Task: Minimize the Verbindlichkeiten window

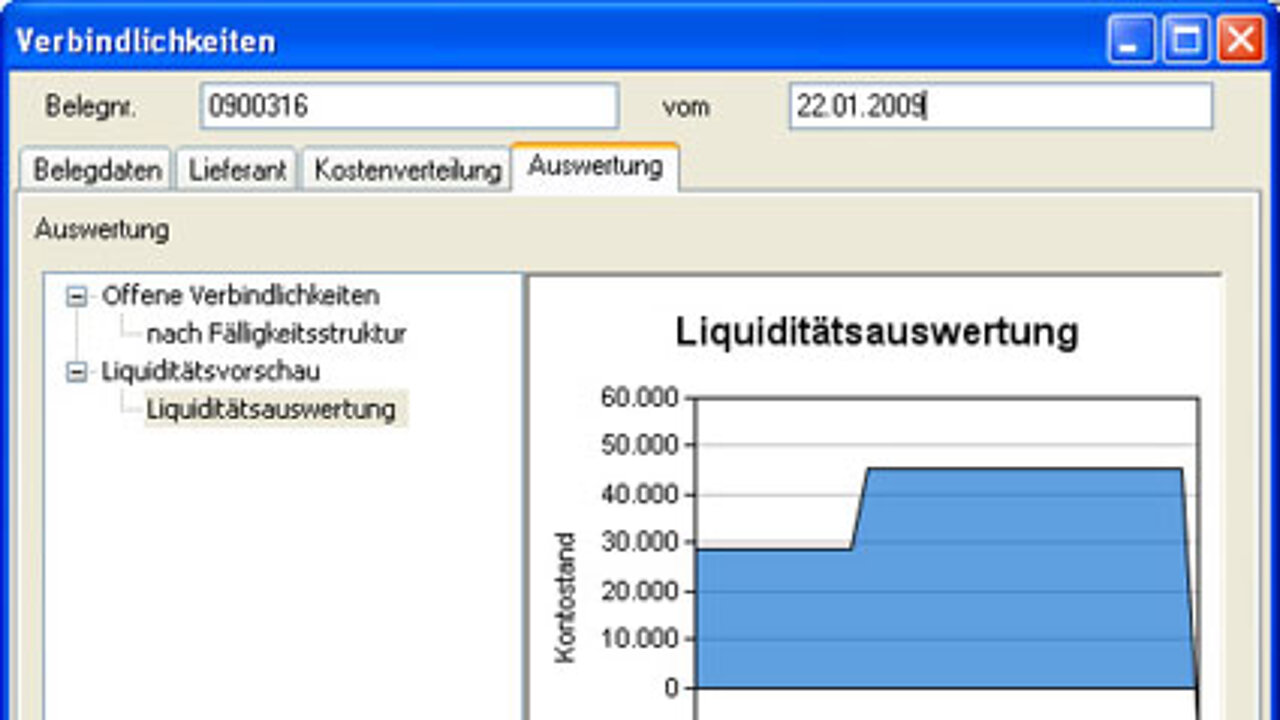Action: click(1131, 41)
